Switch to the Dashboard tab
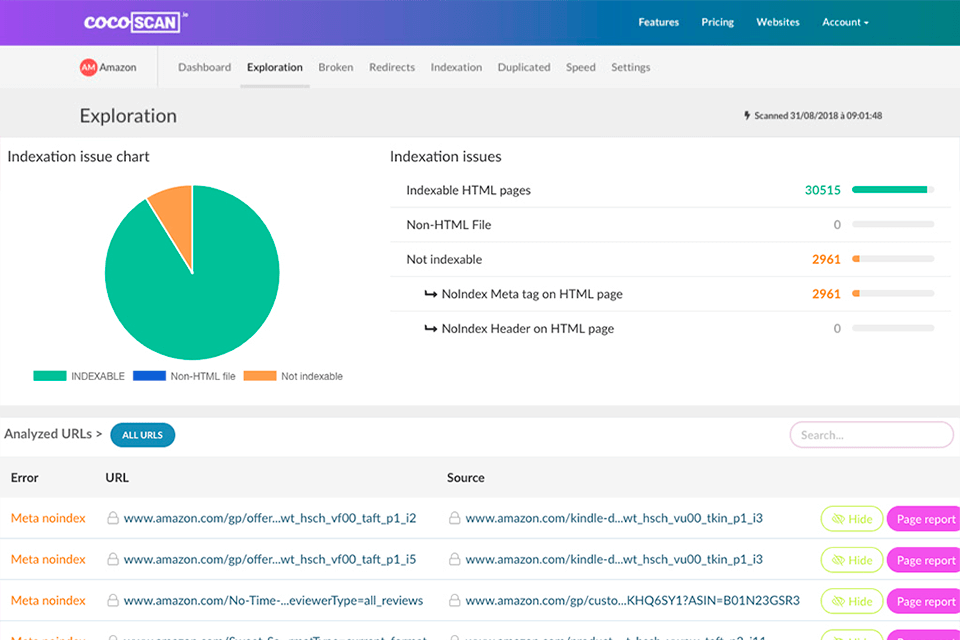This screenshot has height=640, width=960. tap(204, 67)
